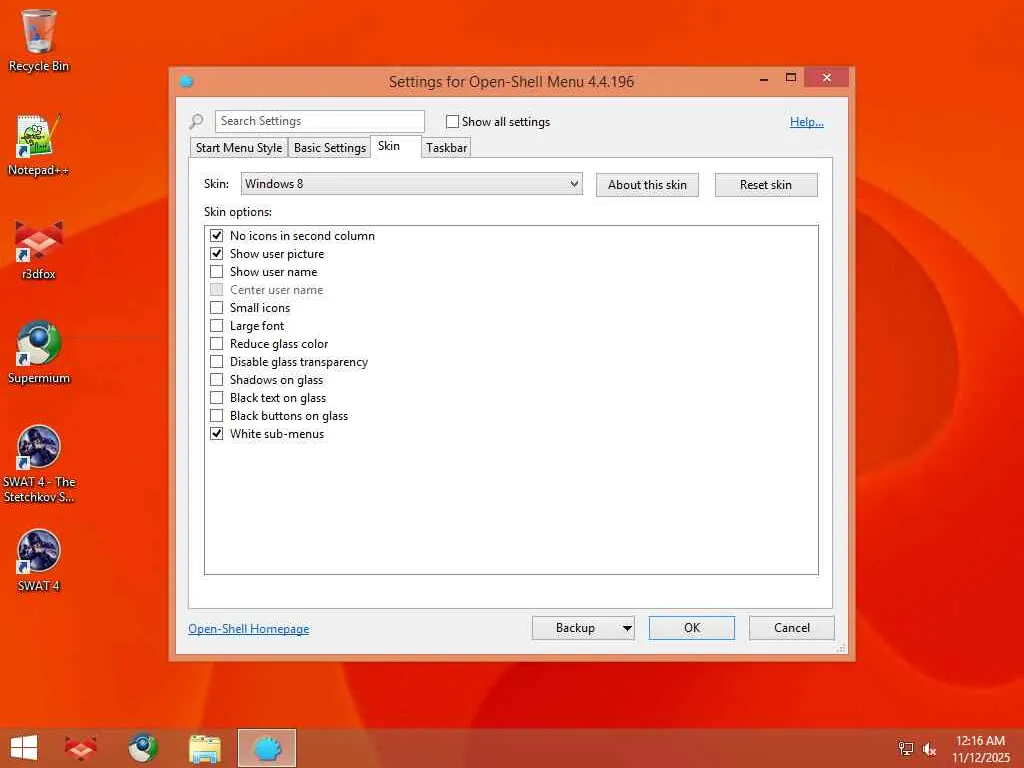The height and width of the screenshot is (768, 1024).
Task: Tick Black buttons on glass
Action: pyautogui.click(x=216, y=416)
